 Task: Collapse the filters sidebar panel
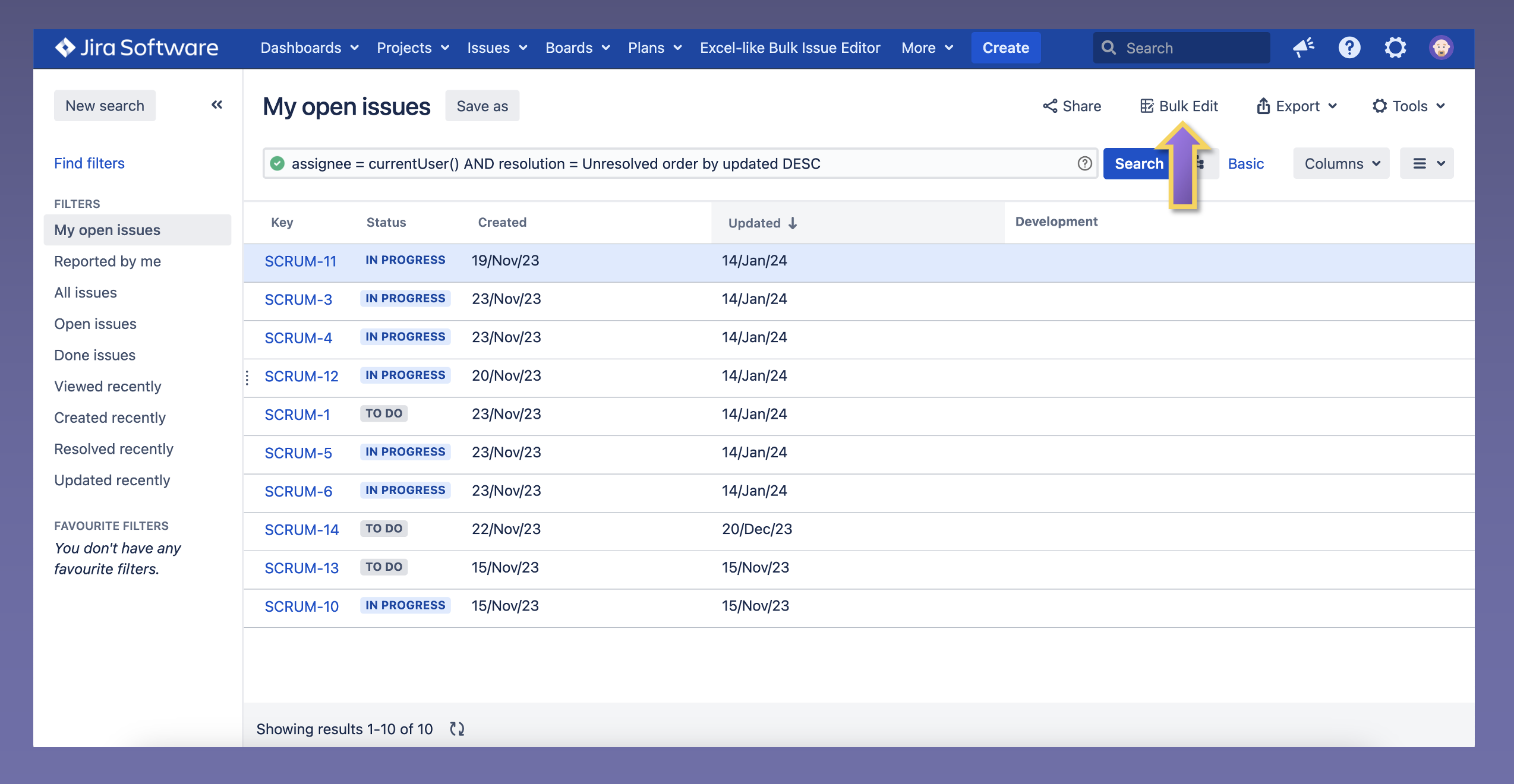click(x=217, y=105)
